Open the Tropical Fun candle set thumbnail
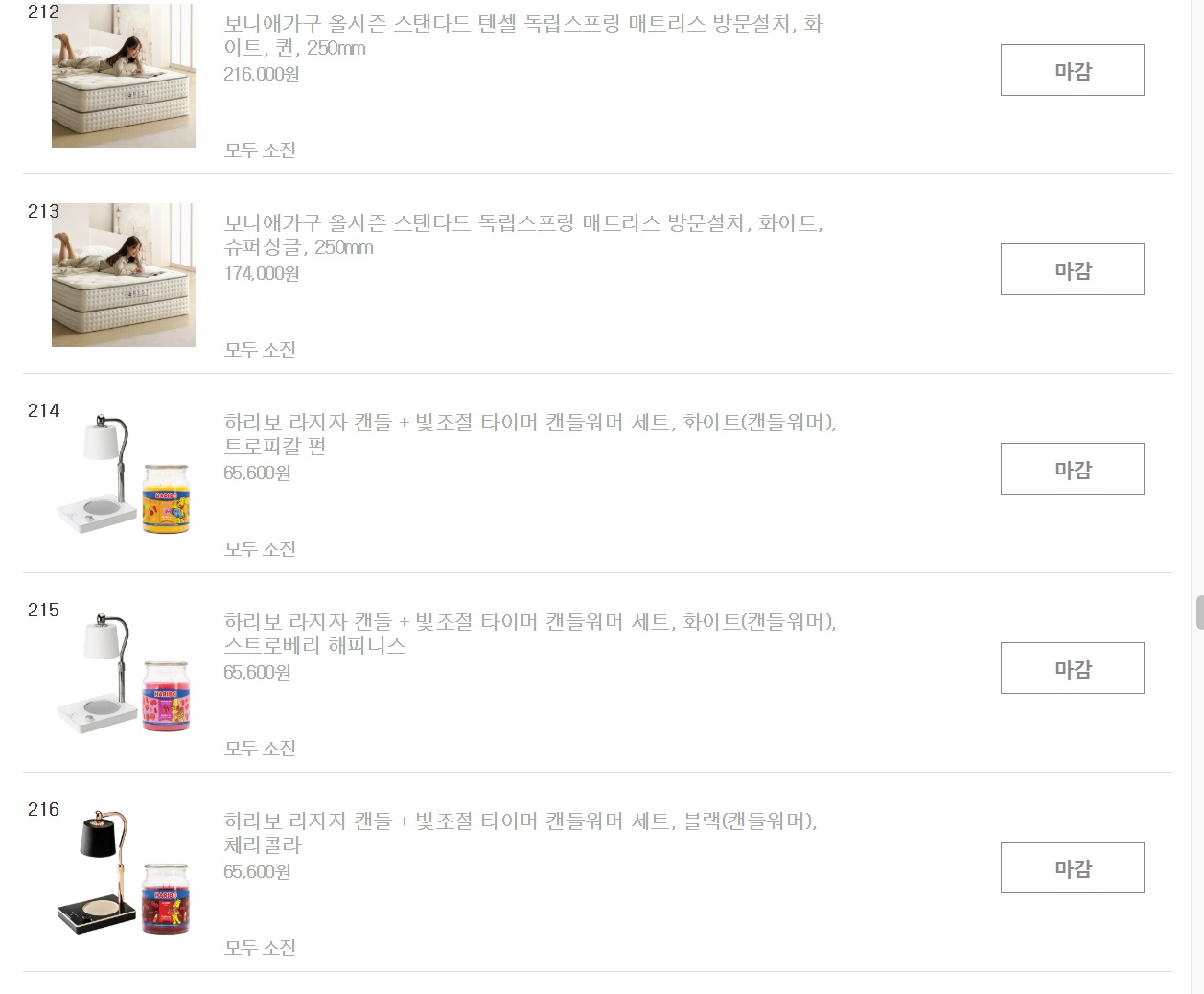1204x994 pixels. 124,474
